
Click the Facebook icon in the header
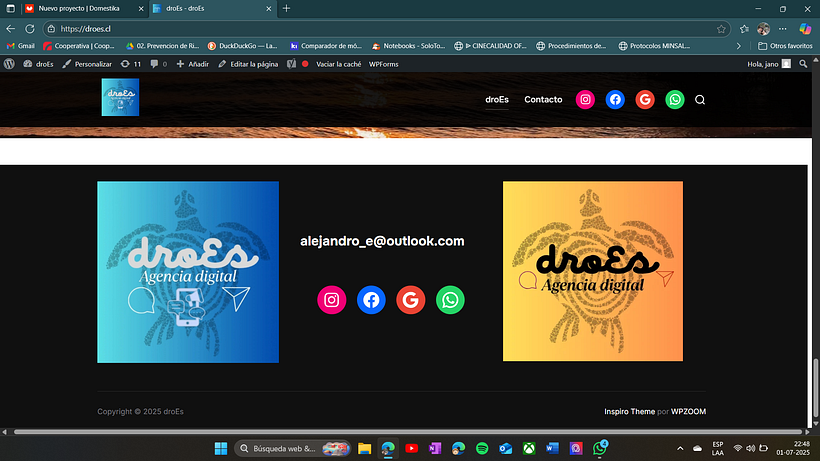tap(615, 99)
